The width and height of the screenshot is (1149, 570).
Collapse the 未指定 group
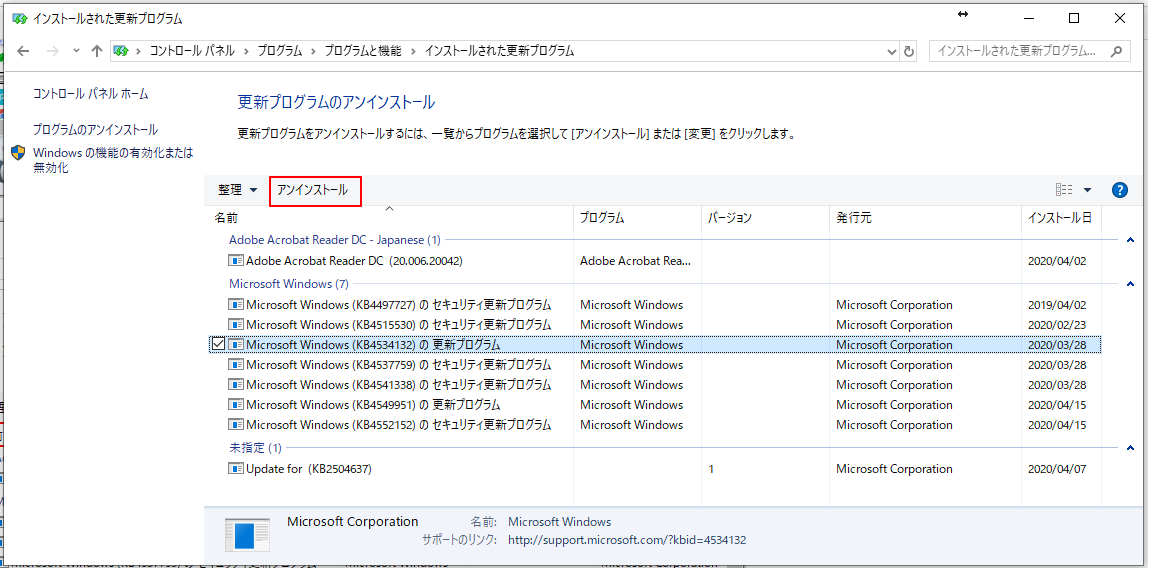1129,448
